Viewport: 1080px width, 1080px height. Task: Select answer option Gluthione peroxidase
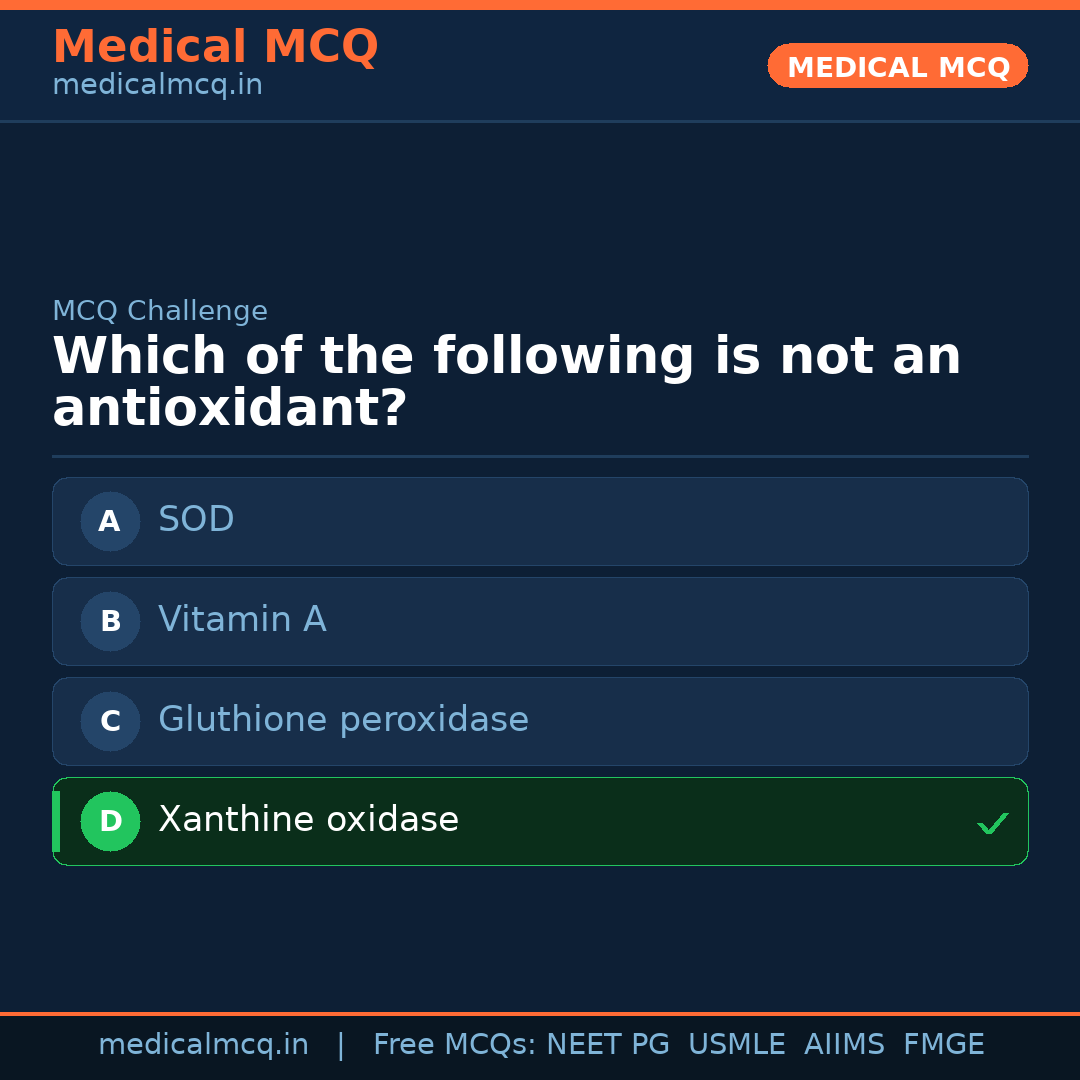pyautogui.click(x=540, y=721)
